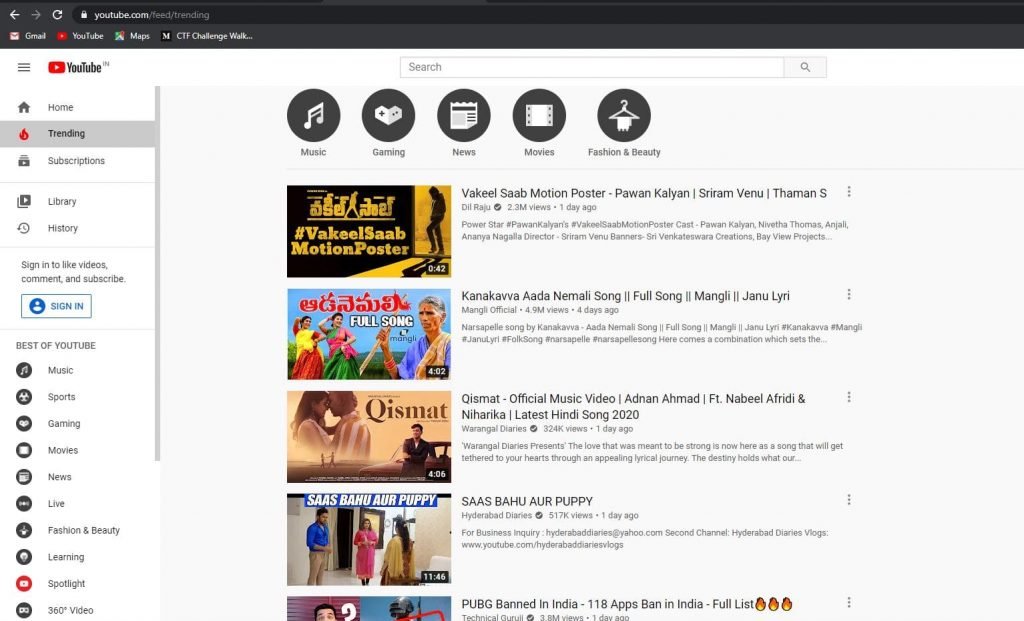Image resolution: width=1024 pixels, height=621 pixels.
Task: Go back with browser back arrow
Action: coord(14,14)
